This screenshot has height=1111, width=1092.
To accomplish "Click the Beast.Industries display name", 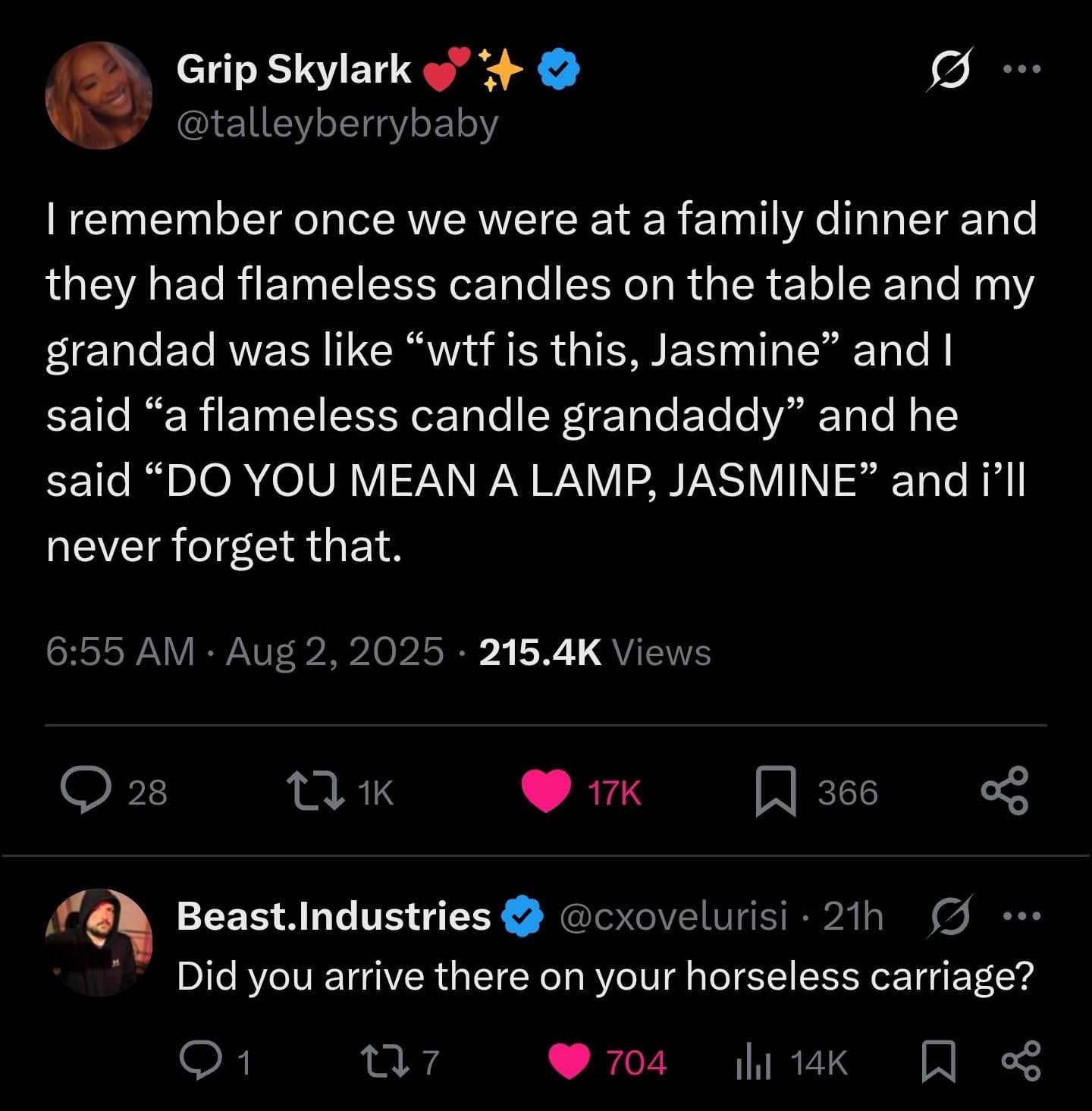I will point(334,916).
